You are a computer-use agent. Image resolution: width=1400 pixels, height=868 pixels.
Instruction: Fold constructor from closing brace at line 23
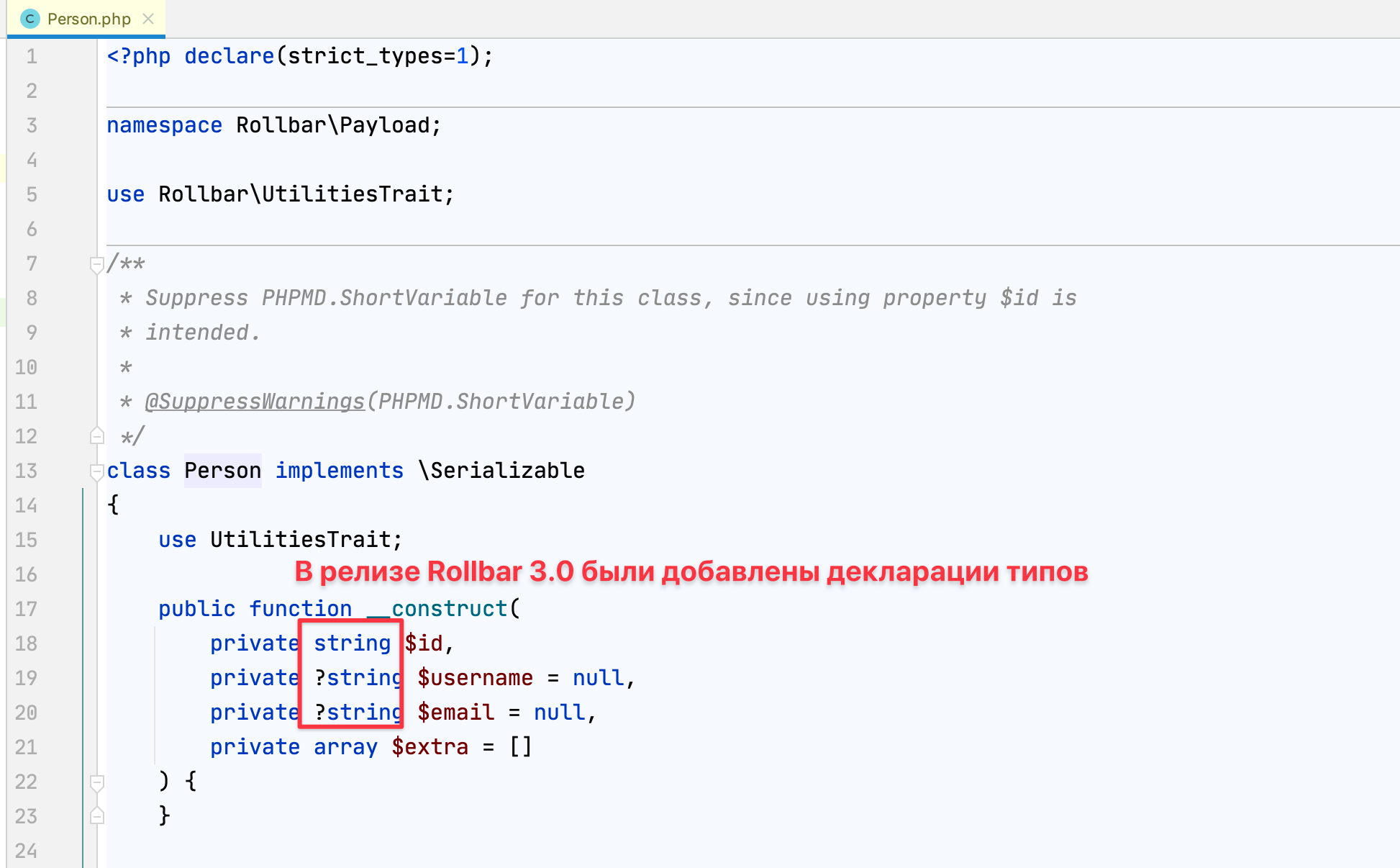tap(97, 815)
